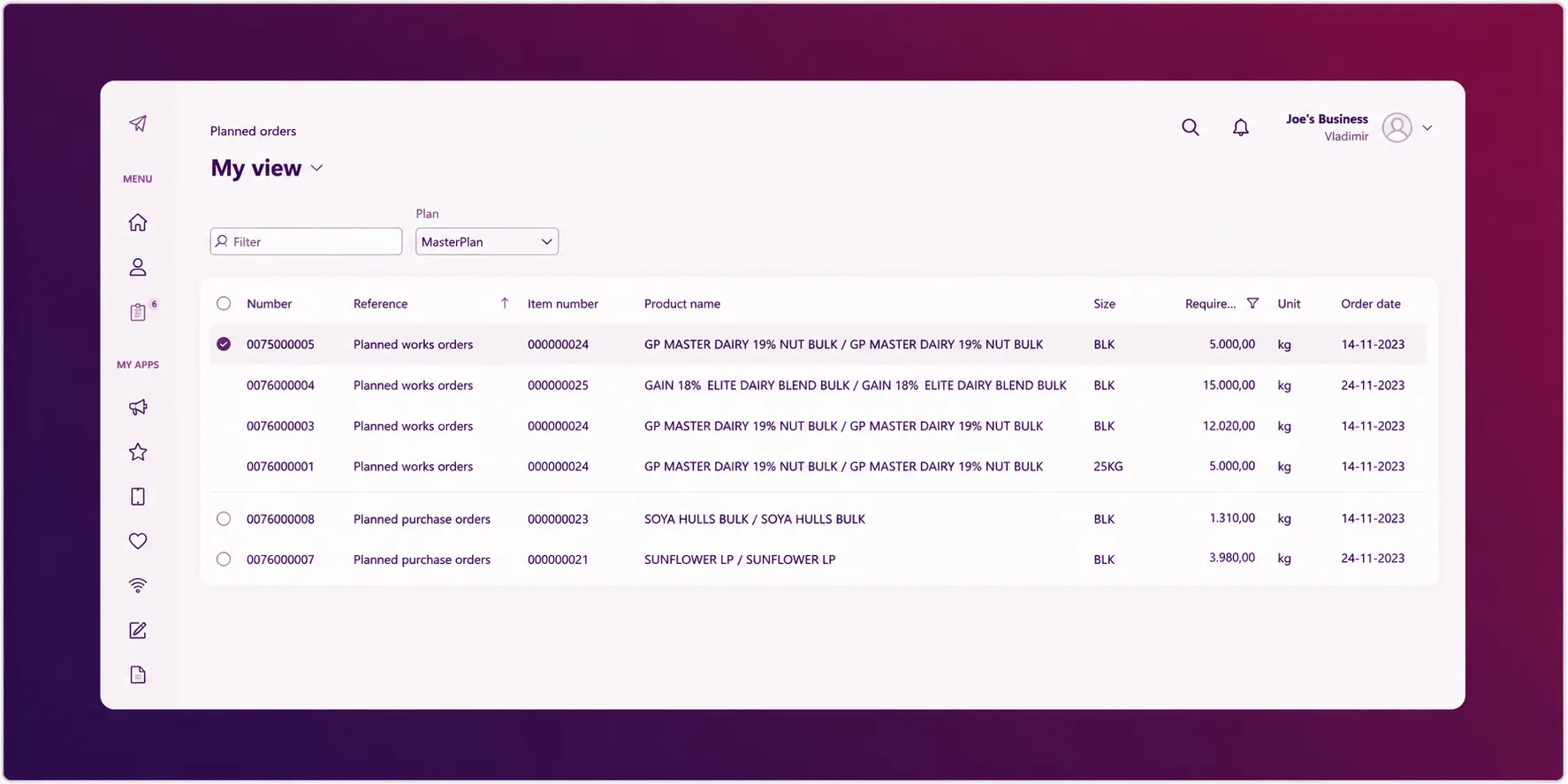
Task: Click the Product name column header
Action: [682, 303]
